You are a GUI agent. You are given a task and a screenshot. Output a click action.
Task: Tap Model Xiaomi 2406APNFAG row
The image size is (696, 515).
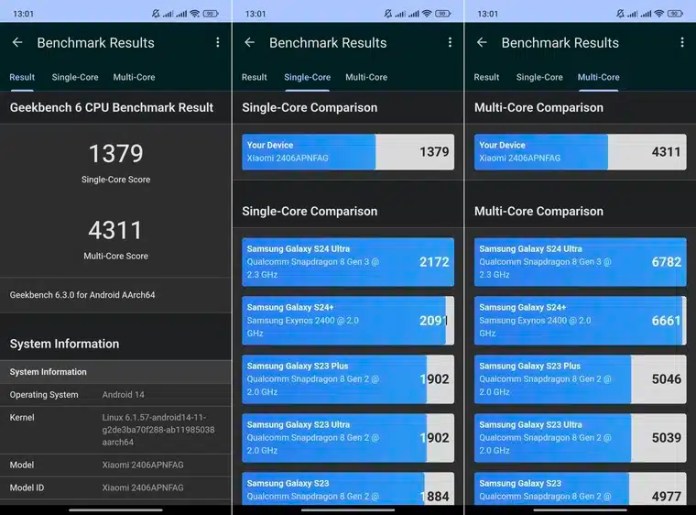point(116,465)
